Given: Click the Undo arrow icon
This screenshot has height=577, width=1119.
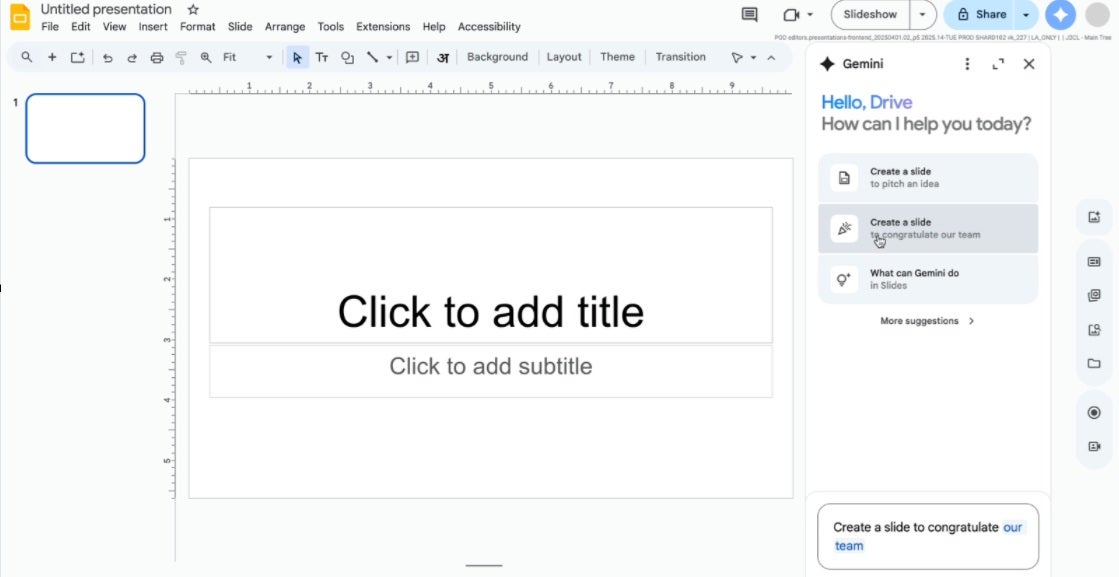Looking at the screenshot, I should [x=107, y=58].
